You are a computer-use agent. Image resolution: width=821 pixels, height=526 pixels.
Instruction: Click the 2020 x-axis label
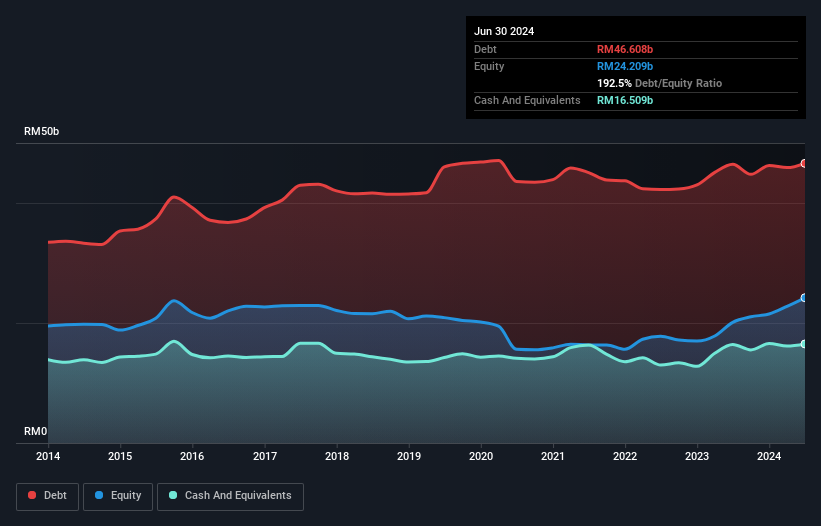[481, 456]
